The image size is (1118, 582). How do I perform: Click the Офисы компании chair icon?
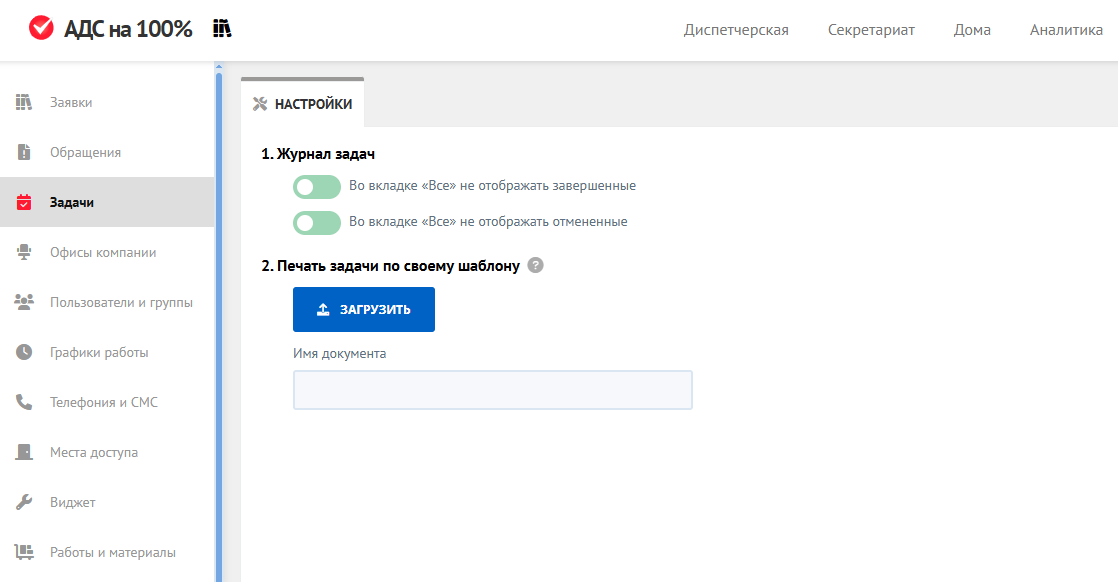pos(24,252)
